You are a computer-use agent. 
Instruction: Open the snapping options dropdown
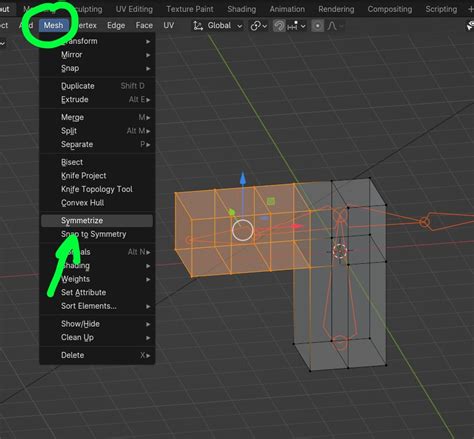tap(296, 26)
